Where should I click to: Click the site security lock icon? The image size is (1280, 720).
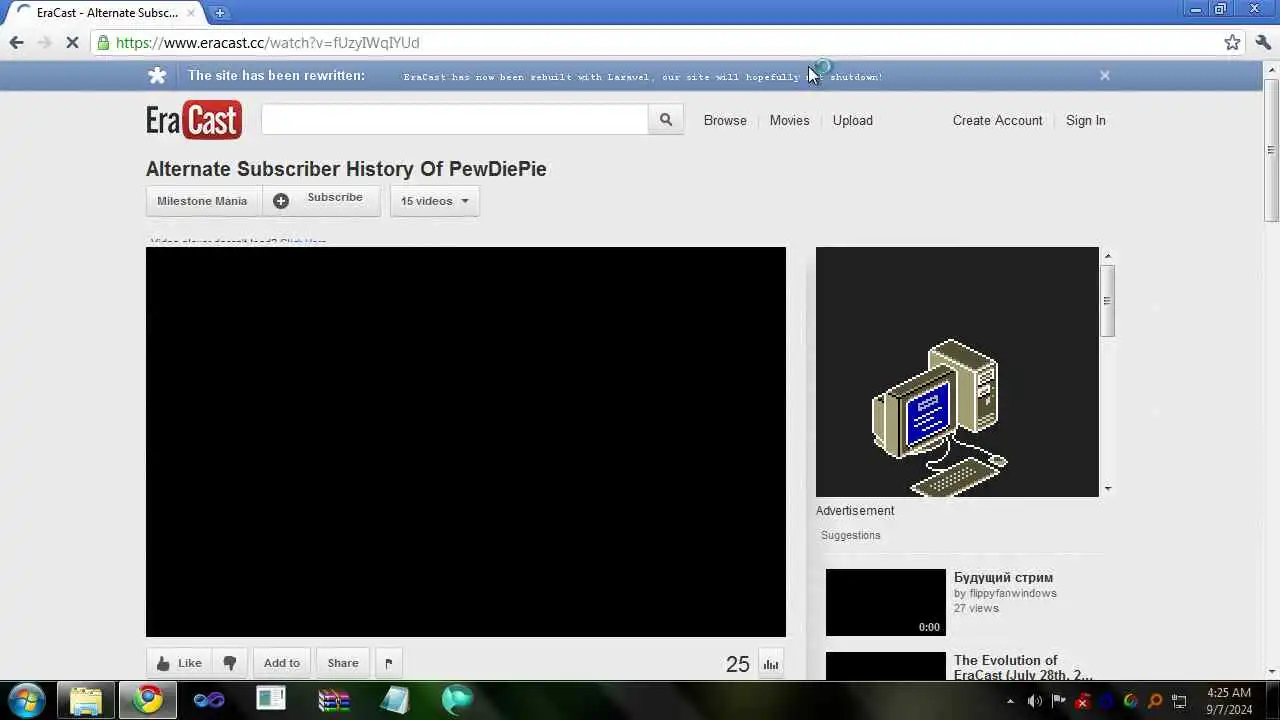coord(103,42)
